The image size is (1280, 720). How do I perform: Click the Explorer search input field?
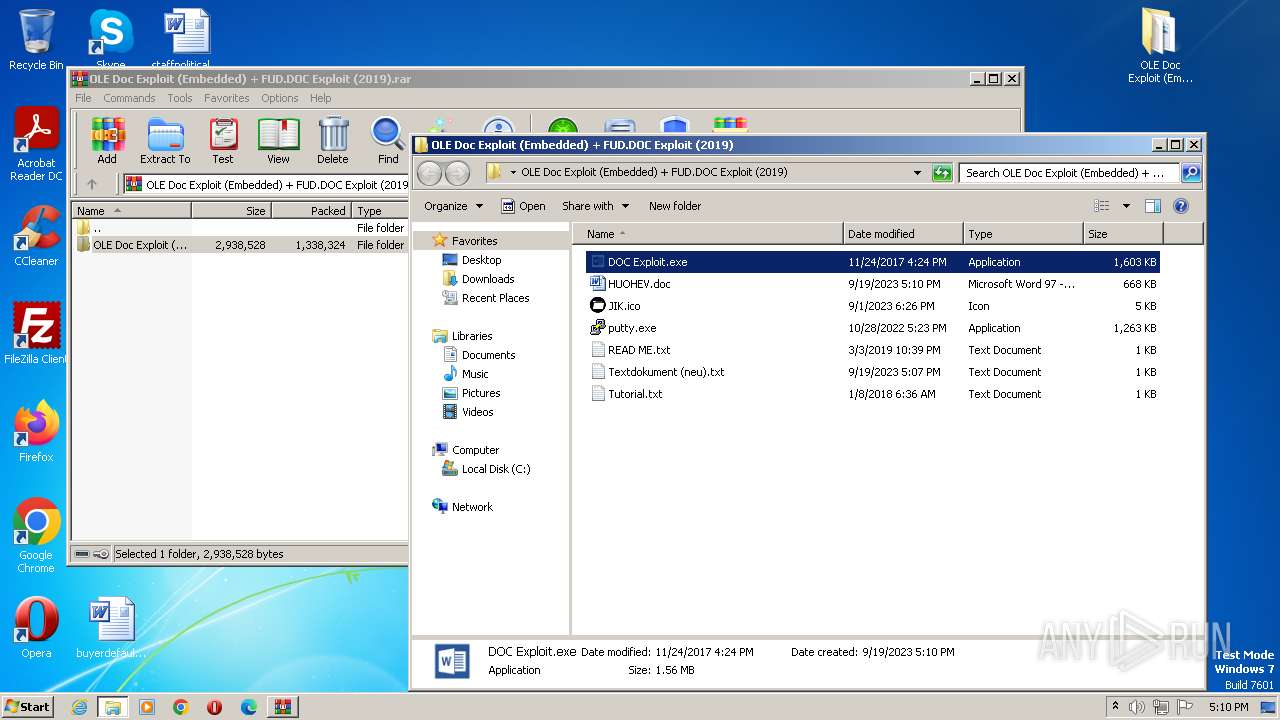(x=1069, y=172)
